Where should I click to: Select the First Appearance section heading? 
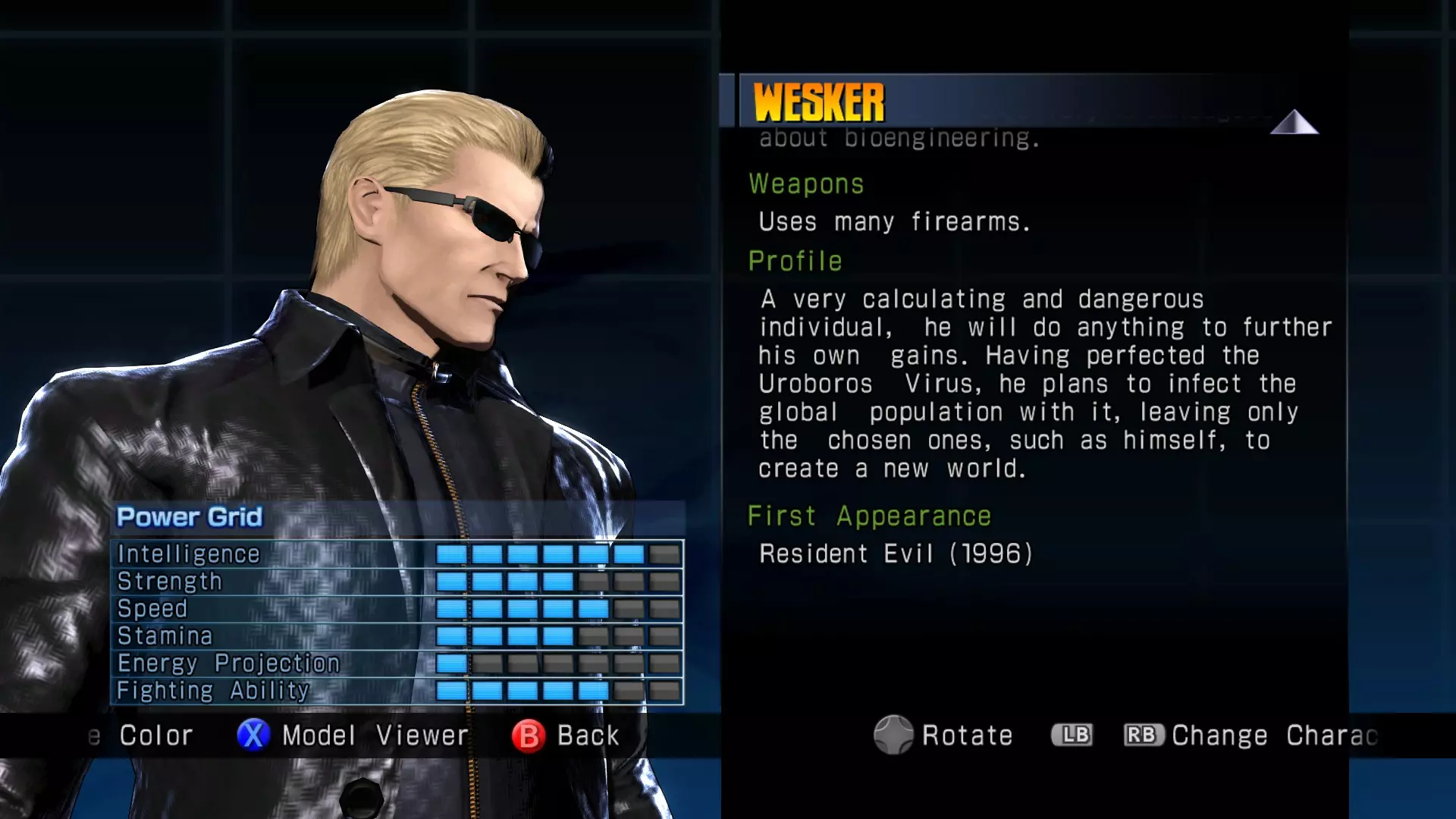(x=870, y=516)
